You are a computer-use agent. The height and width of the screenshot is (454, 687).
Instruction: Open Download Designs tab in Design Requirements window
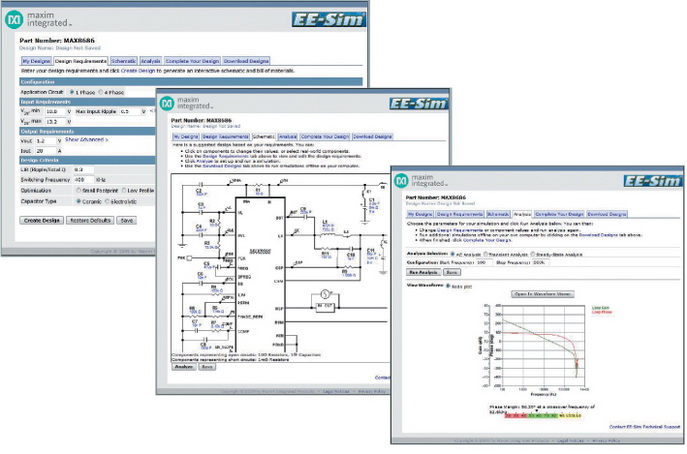pyautogui.click(x=246, y=61)
